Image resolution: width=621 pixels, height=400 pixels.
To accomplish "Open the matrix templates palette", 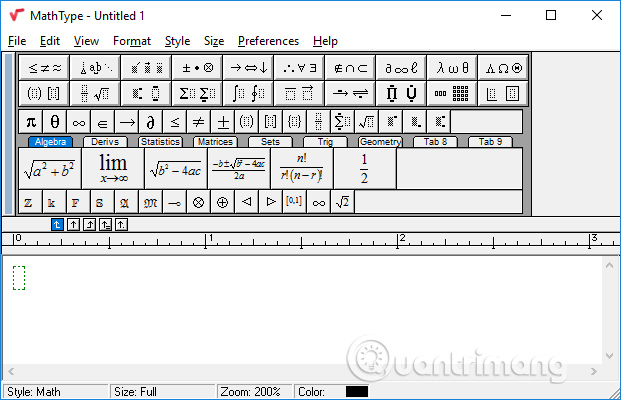I will click(x=452, y=93).
